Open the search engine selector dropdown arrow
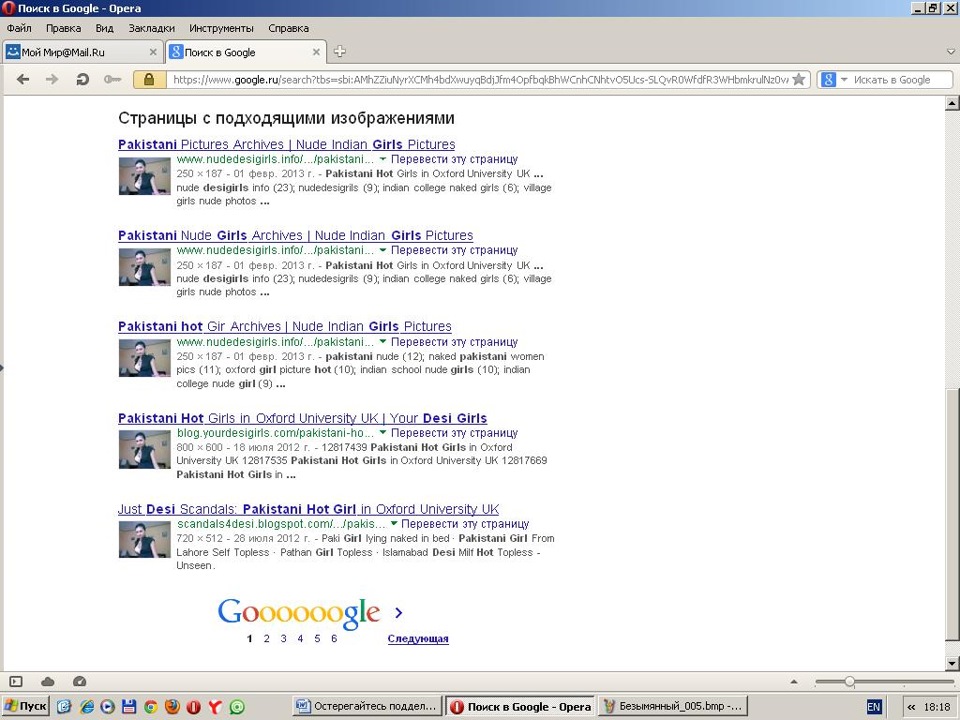The height and width of the screenshot is (720, 960). 844,80
